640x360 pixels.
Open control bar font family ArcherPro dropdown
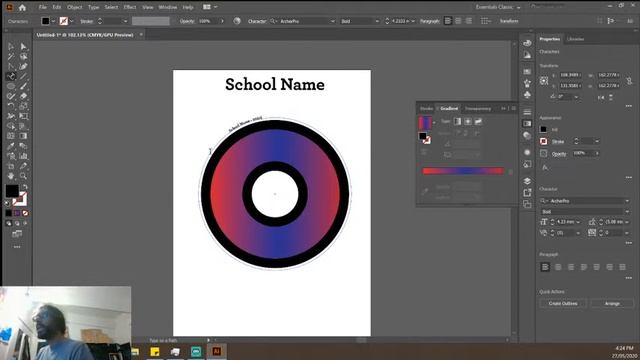(x=332, y=21)
